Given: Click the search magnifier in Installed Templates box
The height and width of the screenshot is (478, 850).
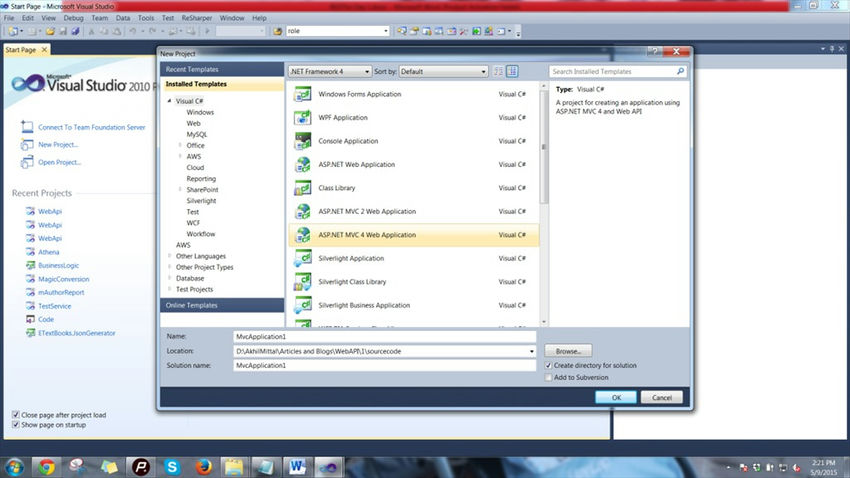Looking at the screenshot, I should [680, 71].
